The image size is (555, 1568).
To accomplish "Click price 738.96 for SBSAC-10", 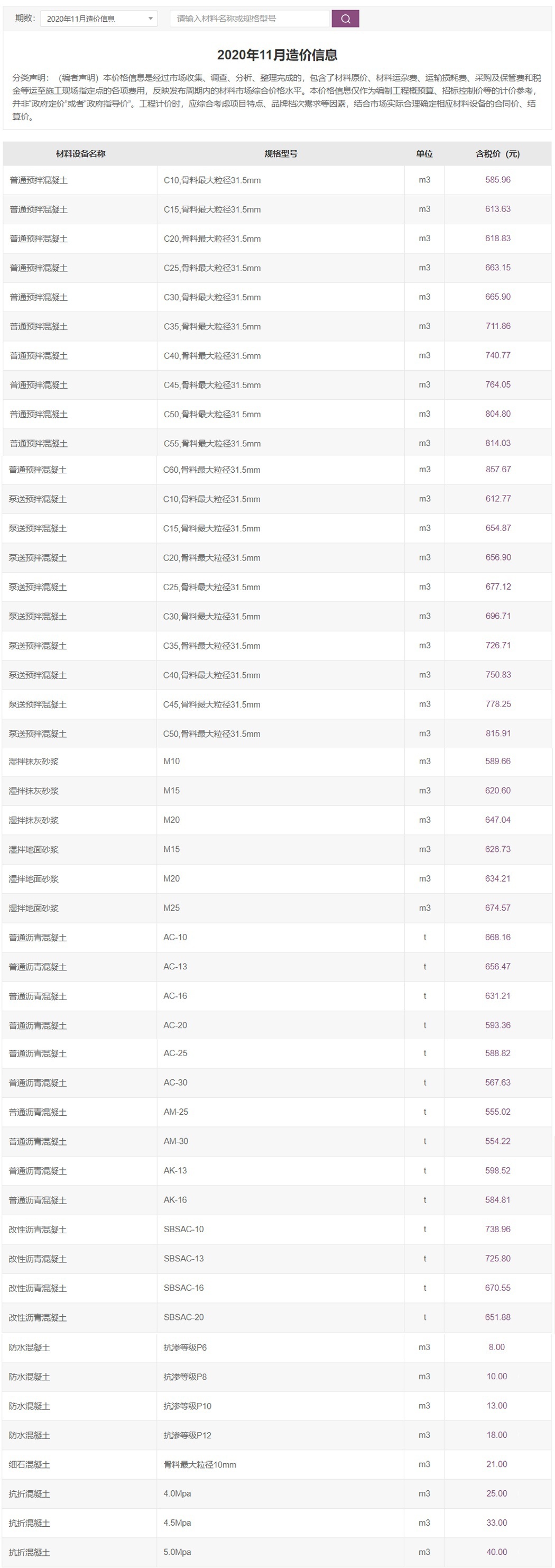I will pyautogui.click(x=498, y=1230).
